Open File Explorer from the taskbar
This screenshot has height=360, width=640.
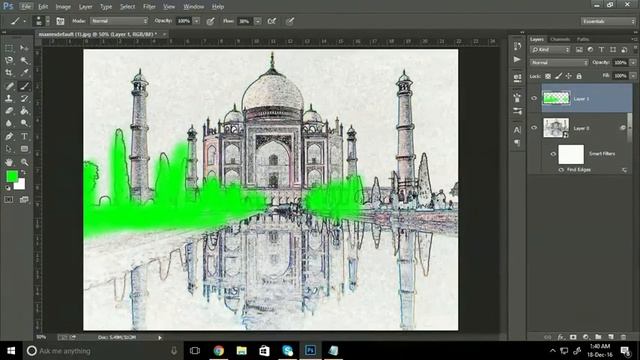pos(242,351)
